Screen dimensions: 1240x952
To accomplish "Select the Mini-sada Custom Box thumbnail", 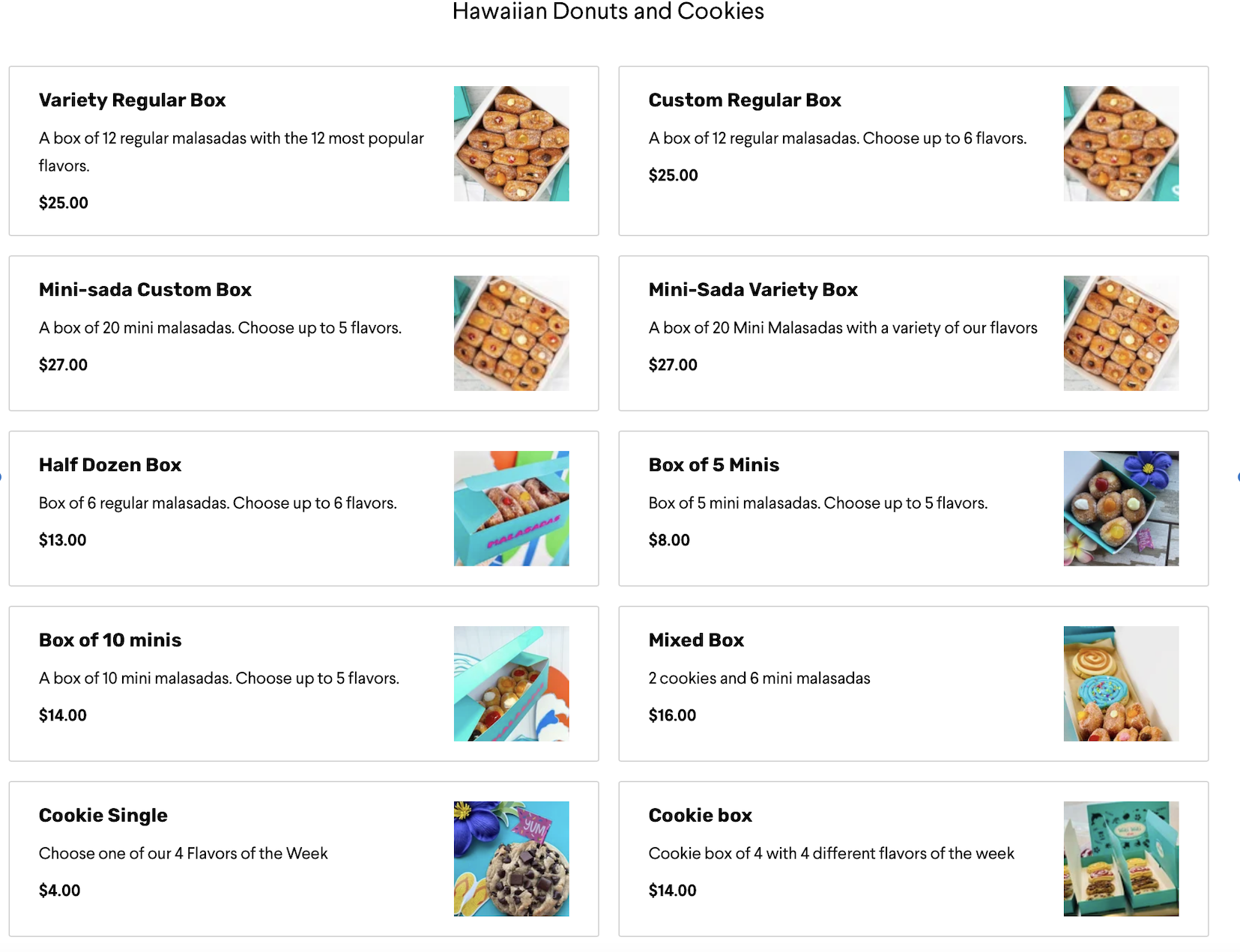I will (511, 333).
